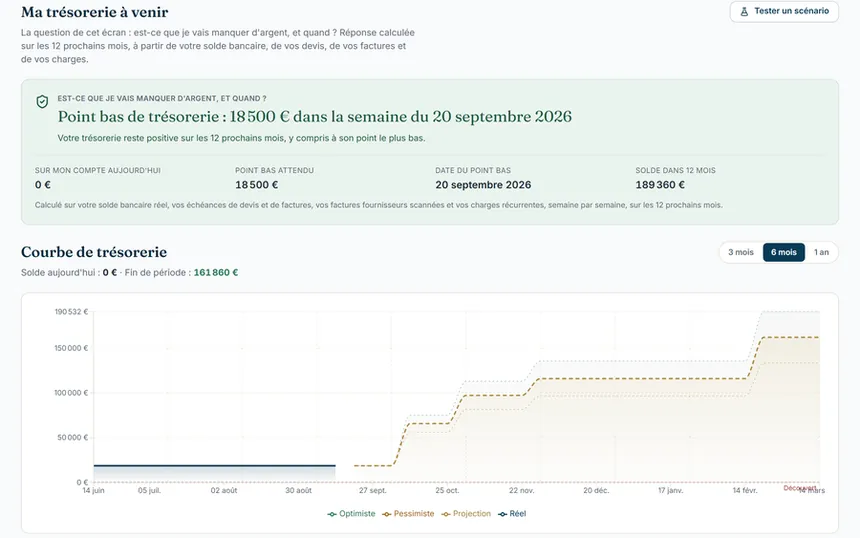This screenshot has width=860, height=538.
Task: Click the Optimiste legend marker icon
Action: tap(332, 514)
